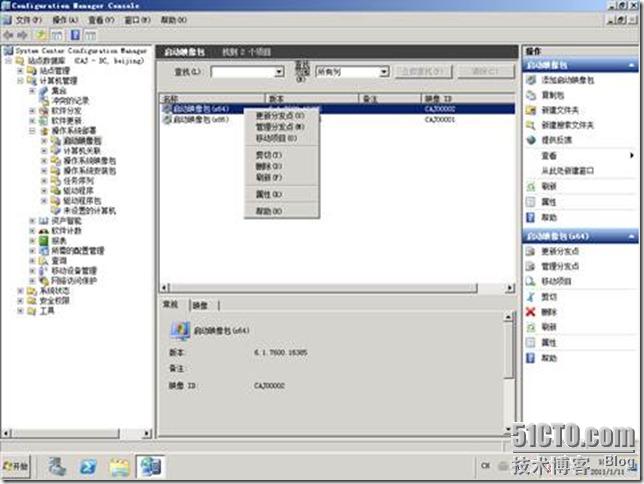The height and width of the screenshot is (484, 644).
Task: Click the 映像 ID column header
Action: pos(468,99)
